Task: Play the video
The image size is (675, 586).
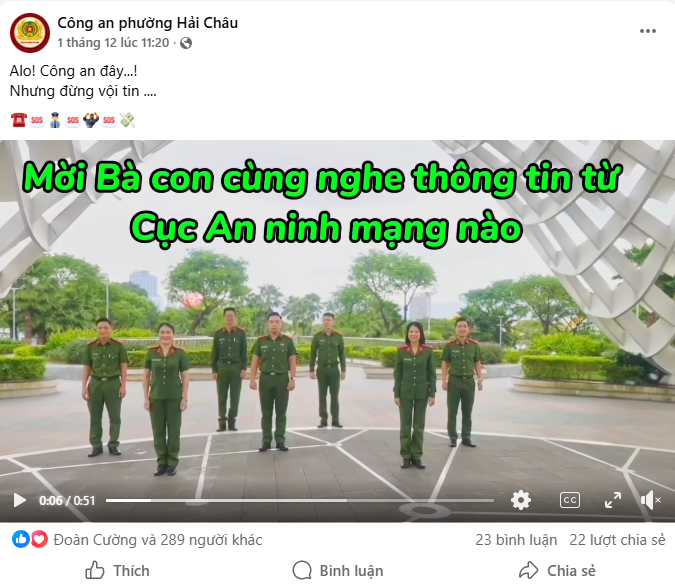Action: (20, 500)
